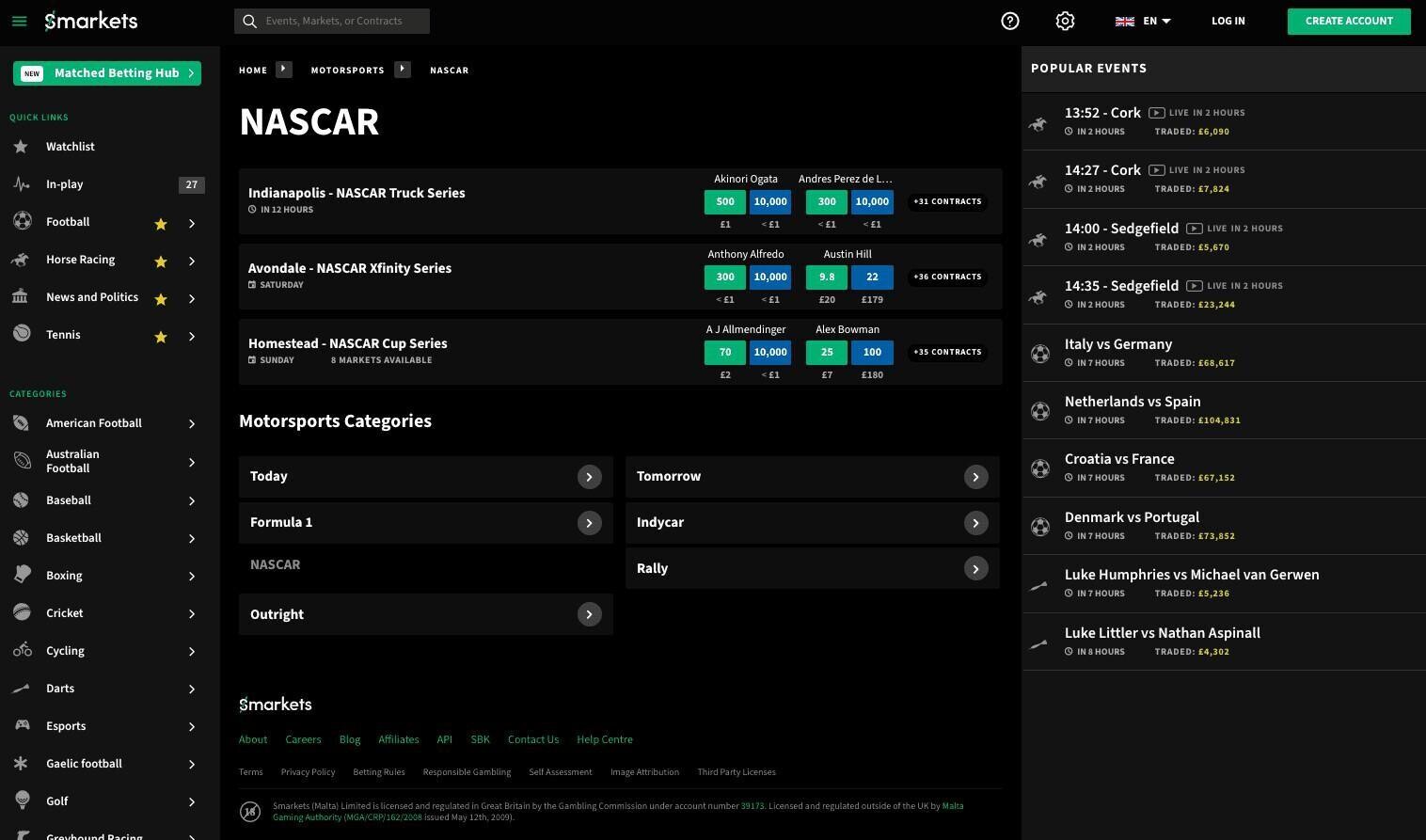Open the Today motorsports category
Screen dimensions: 1426x840
click(x=425, y=477)
